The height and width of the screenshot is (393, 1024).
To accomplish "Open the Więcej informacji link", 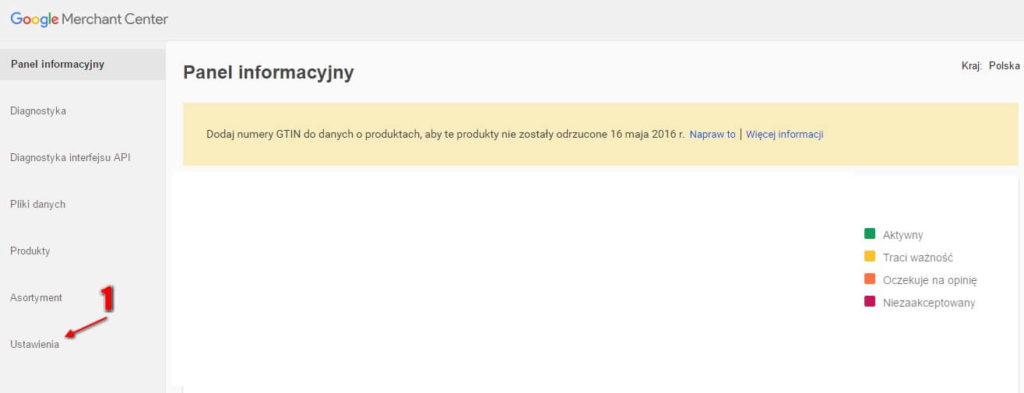I will coord(784,134).
